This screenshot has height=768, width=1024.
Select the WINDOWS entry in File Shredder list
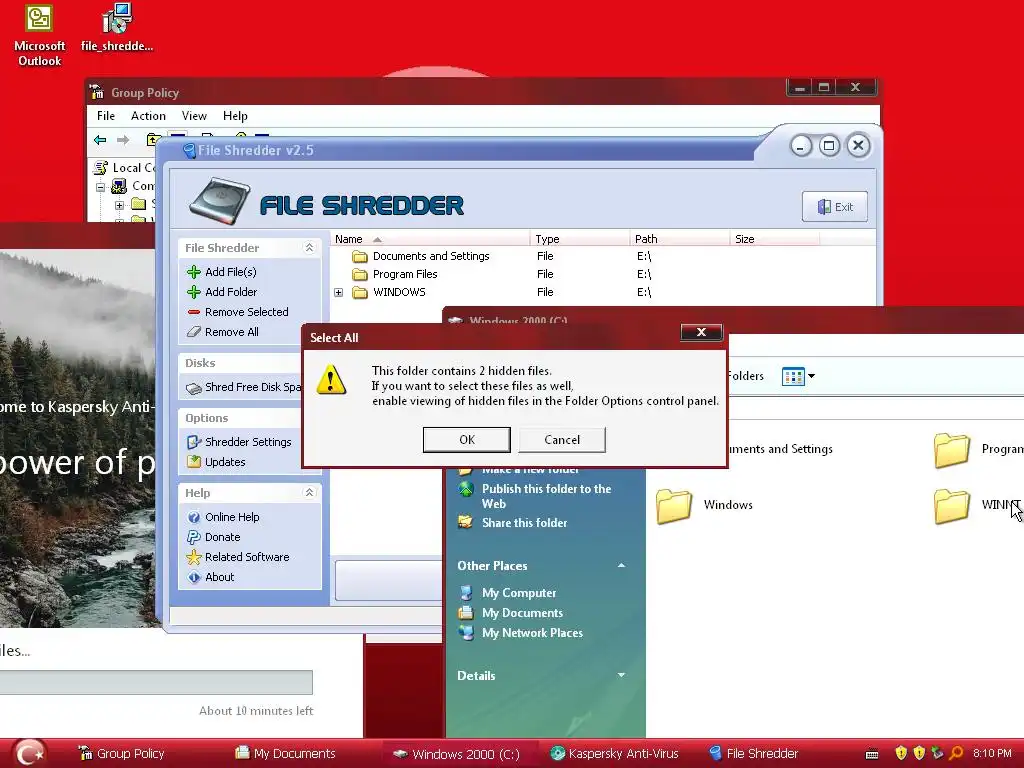(399, 293)
